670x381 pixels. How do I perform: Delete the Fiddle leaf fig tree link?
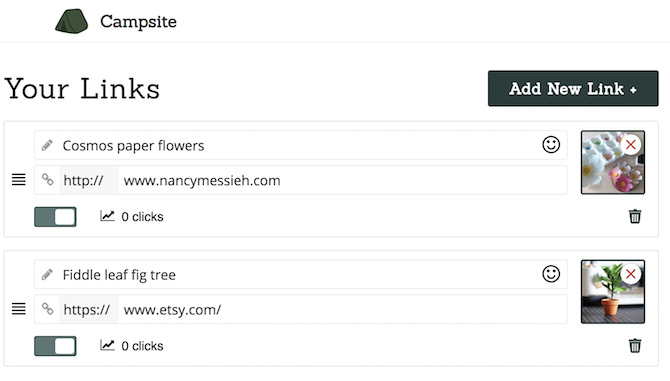(635, 345)
